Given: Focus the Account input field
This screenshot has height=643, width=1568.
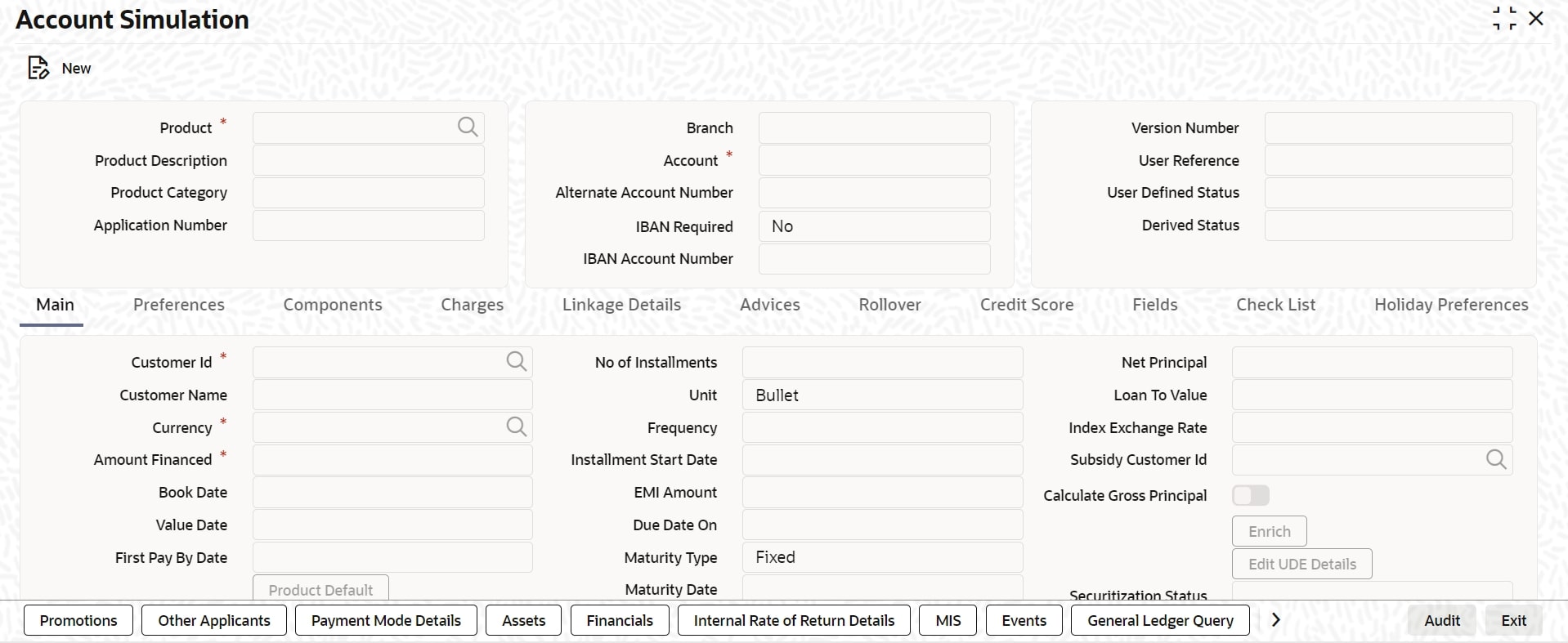Looking at the screenshot, I should pos(875,160).
